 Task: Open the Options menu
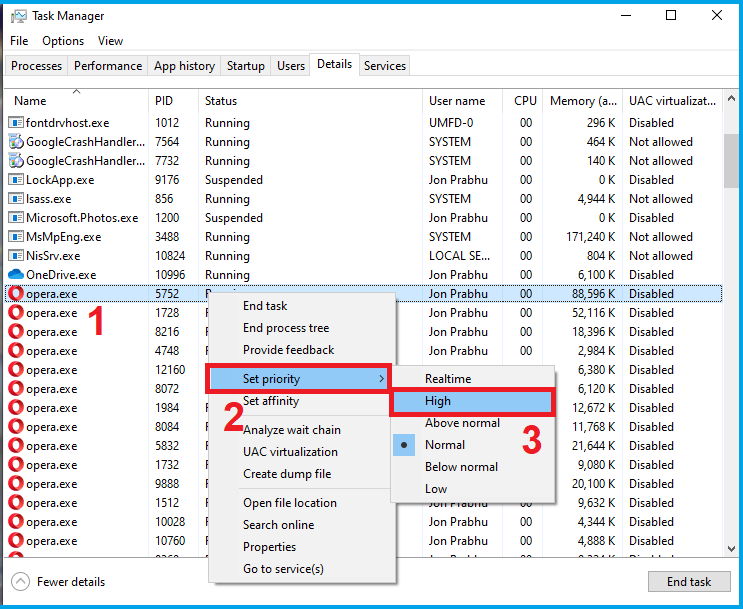click(x=63, y=41)
